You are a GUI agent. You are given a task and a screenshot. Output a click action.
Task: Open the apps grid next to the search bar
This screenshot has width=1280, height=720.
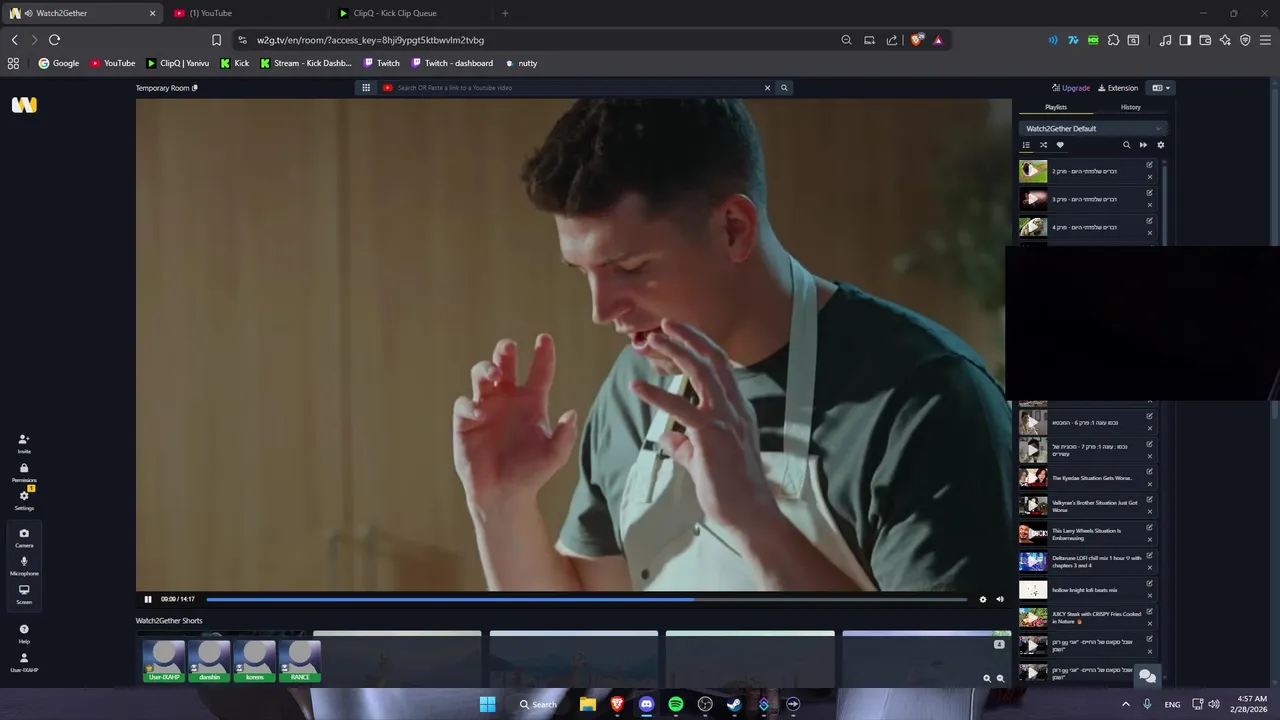click(366, 88)
